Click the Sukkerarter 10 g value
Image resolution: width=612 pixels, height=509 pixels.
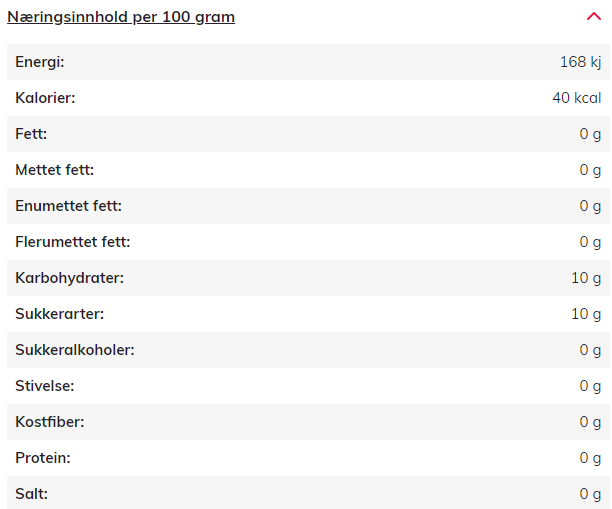pos(586,314)
